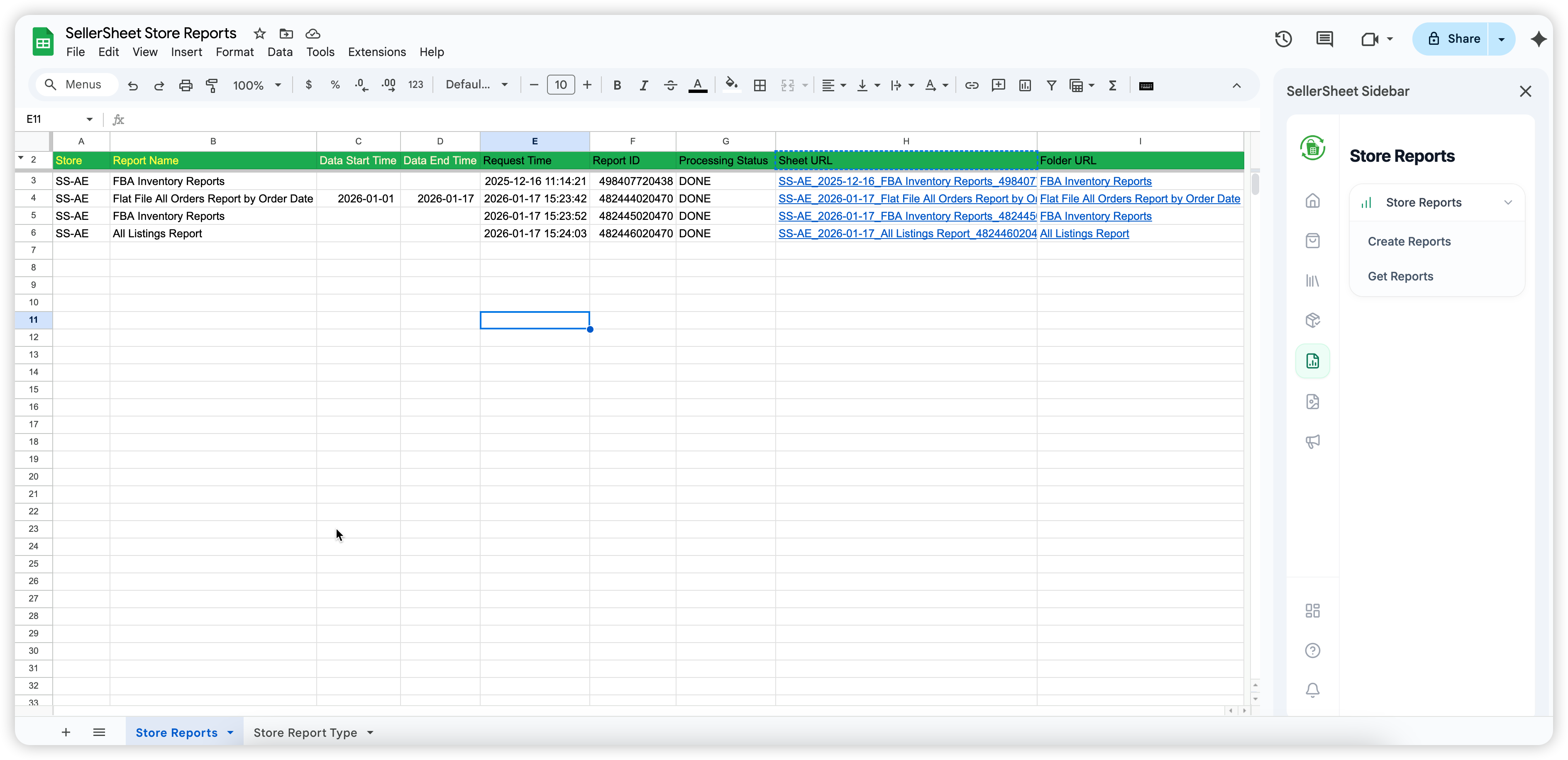Open notifications via the bell icon

pyautogui.click(x=1312, y=690)
